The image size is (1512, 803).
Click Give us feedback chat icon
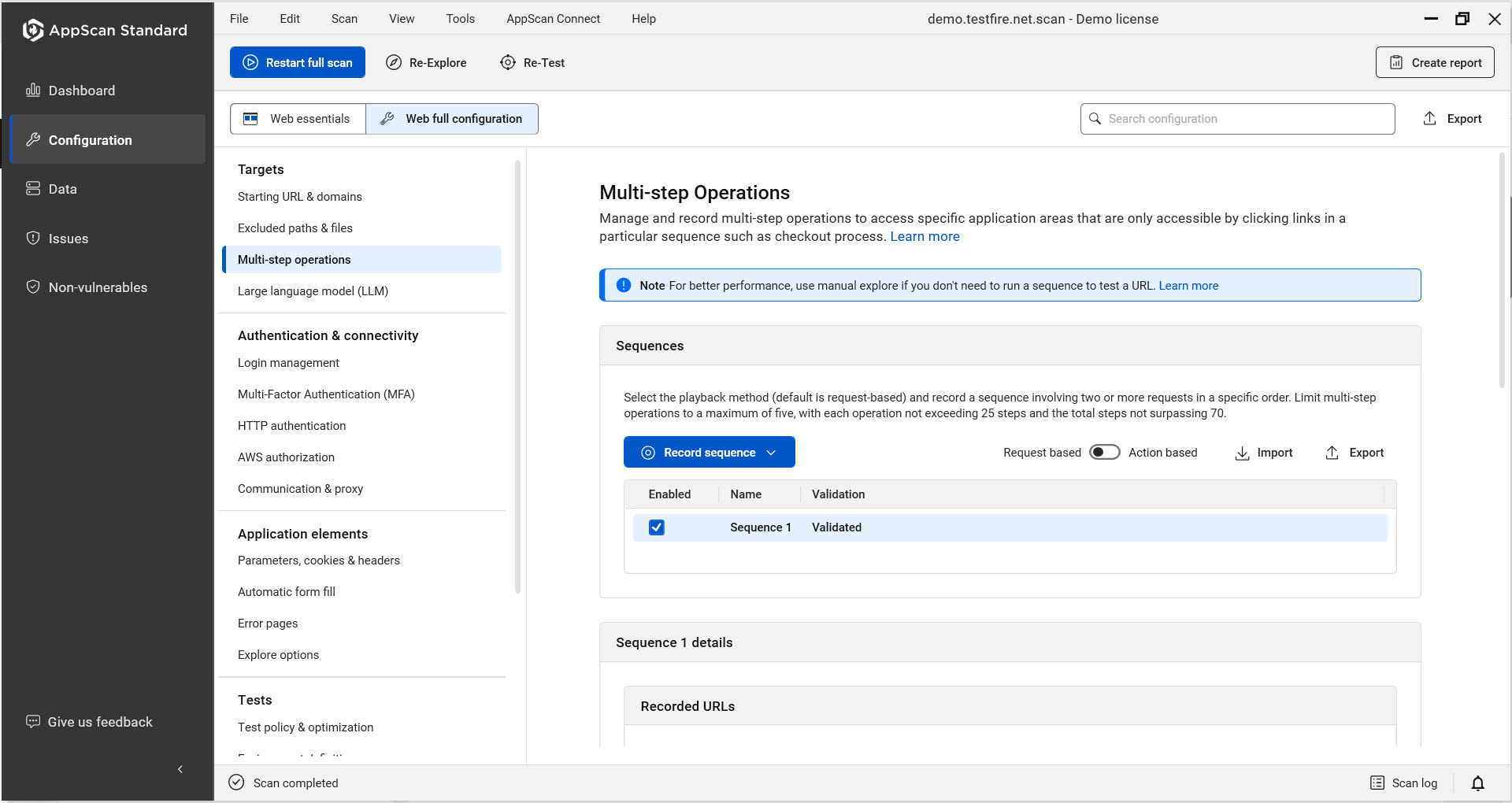point(32,721)
